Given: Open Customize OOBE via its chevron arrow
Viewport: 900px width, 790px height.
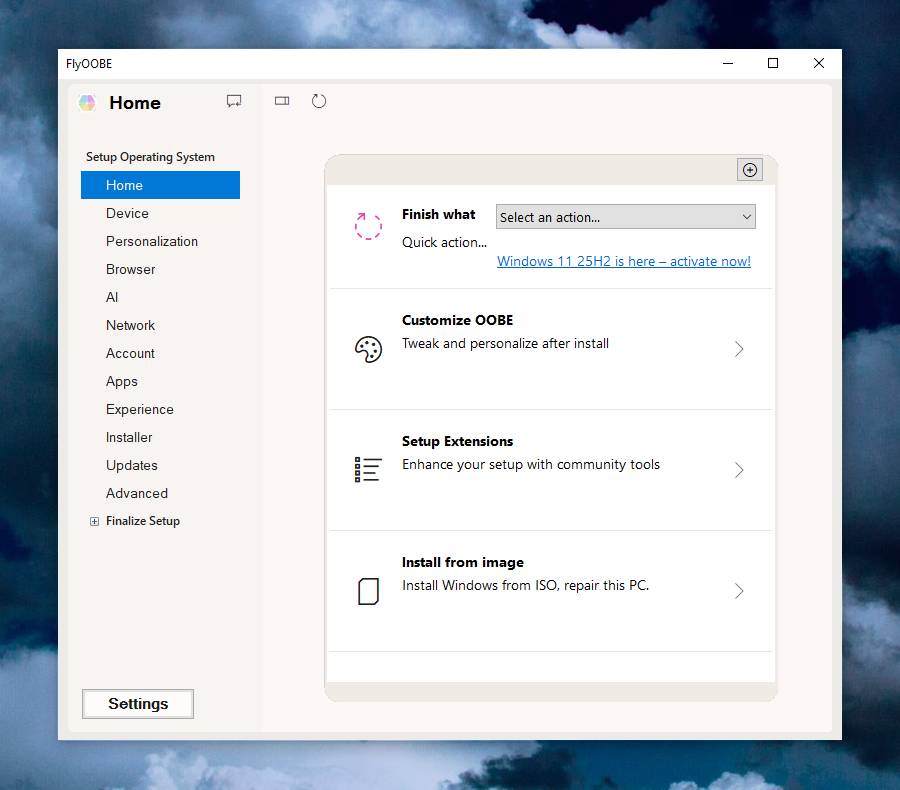Looking at the screenshot, I should click(x=739, y=349).
